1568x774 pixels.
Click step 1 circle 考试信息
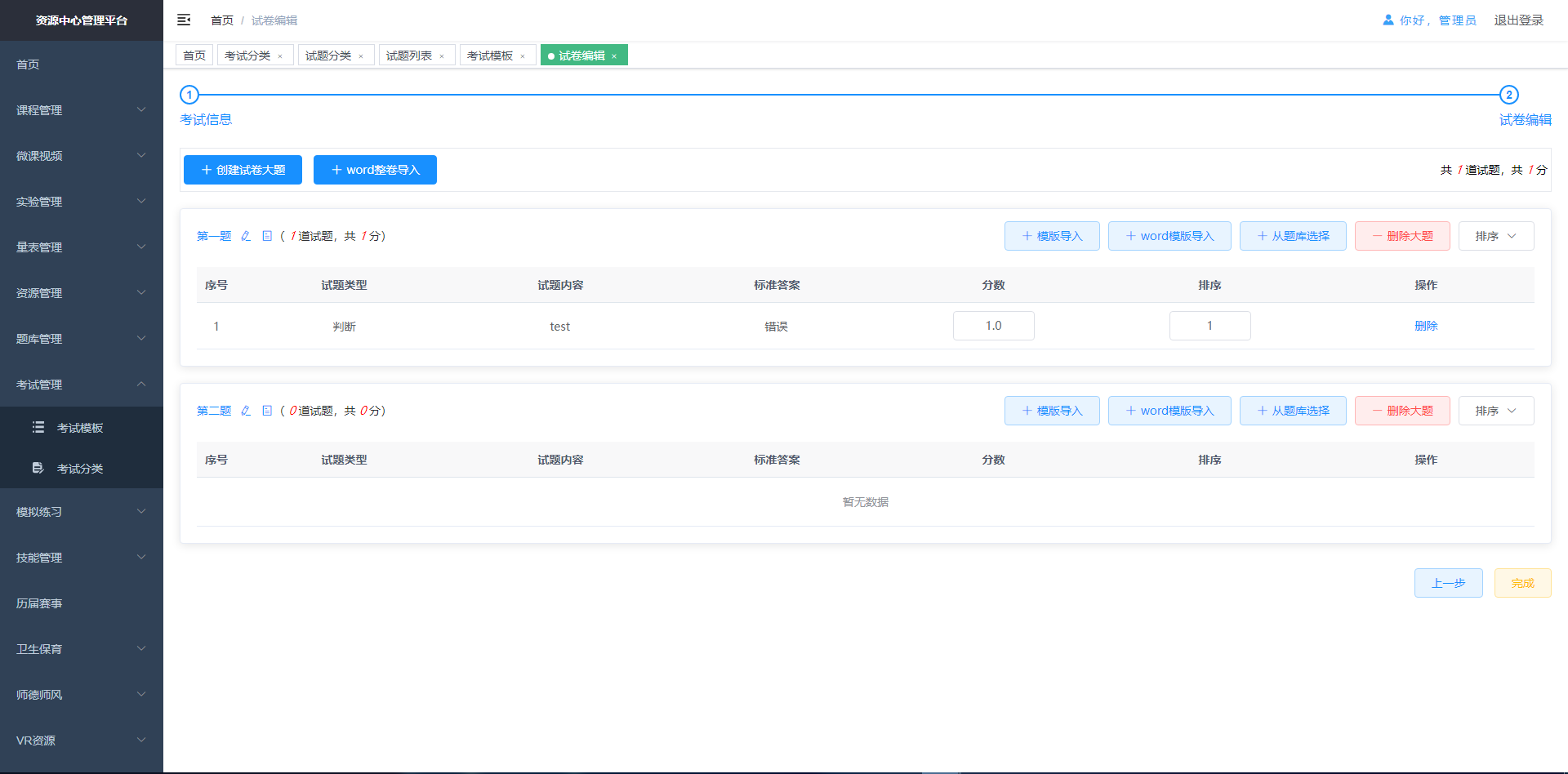tap(189, 95)
